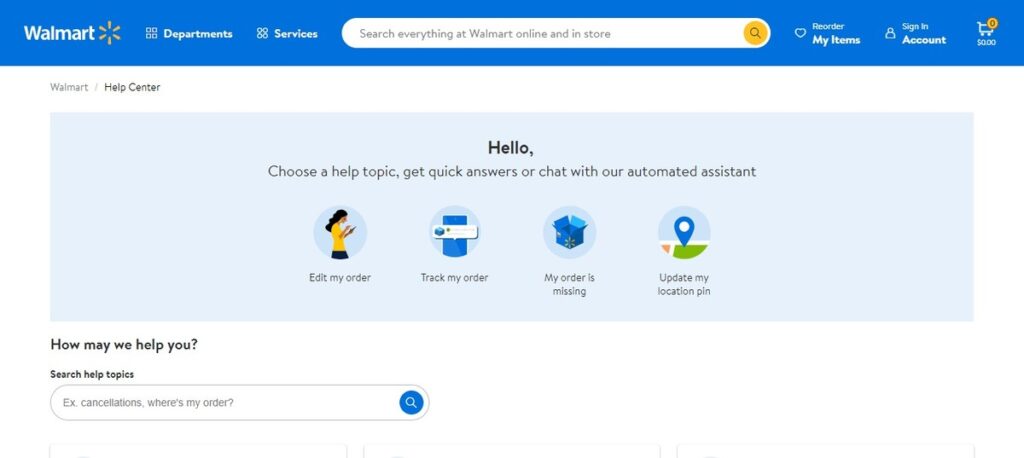View the shopping cart showing $0.00
Viewport: 1024px width, 458px height.
(986, 33)
